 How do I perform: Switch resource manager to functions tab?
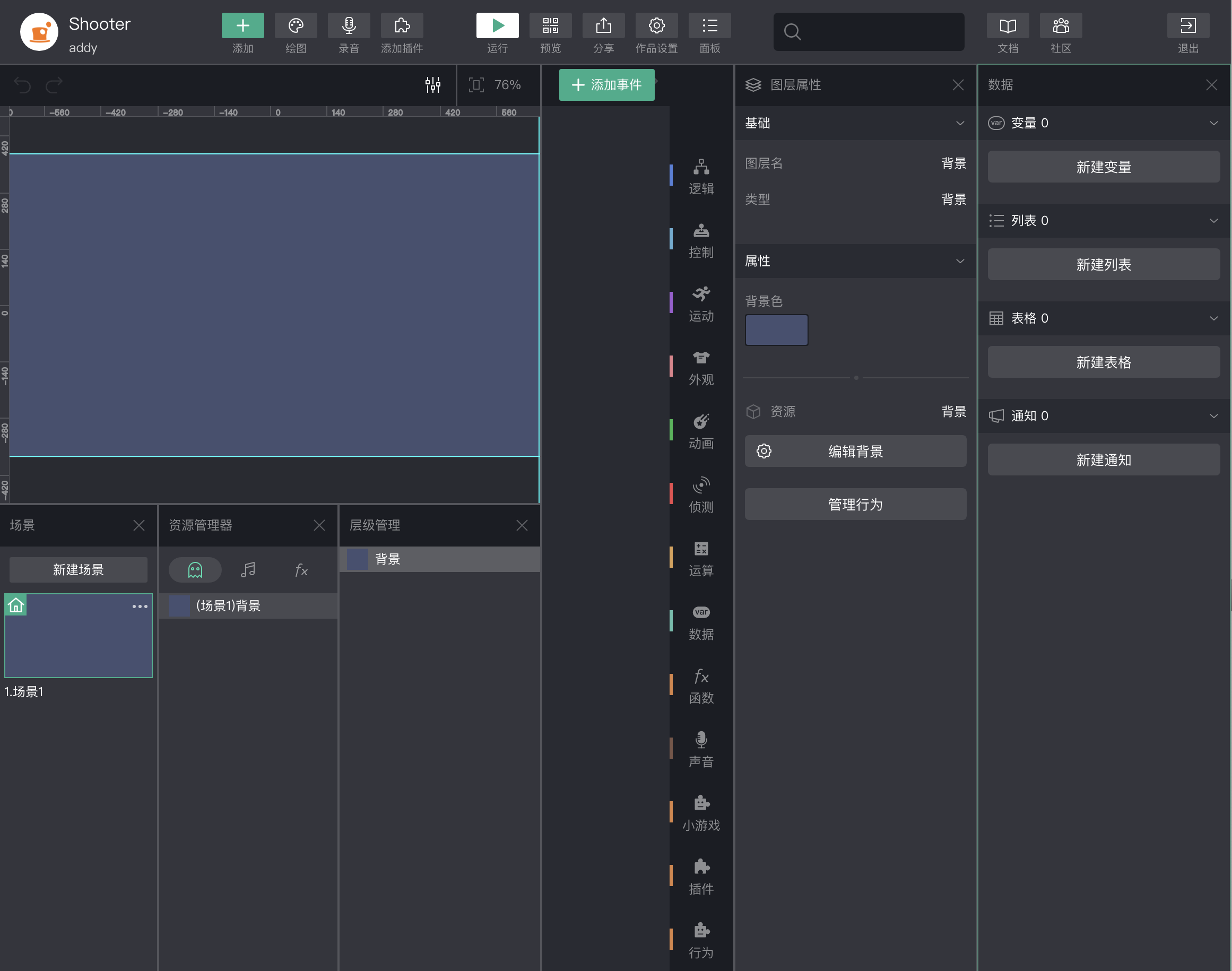pos(301,570)
